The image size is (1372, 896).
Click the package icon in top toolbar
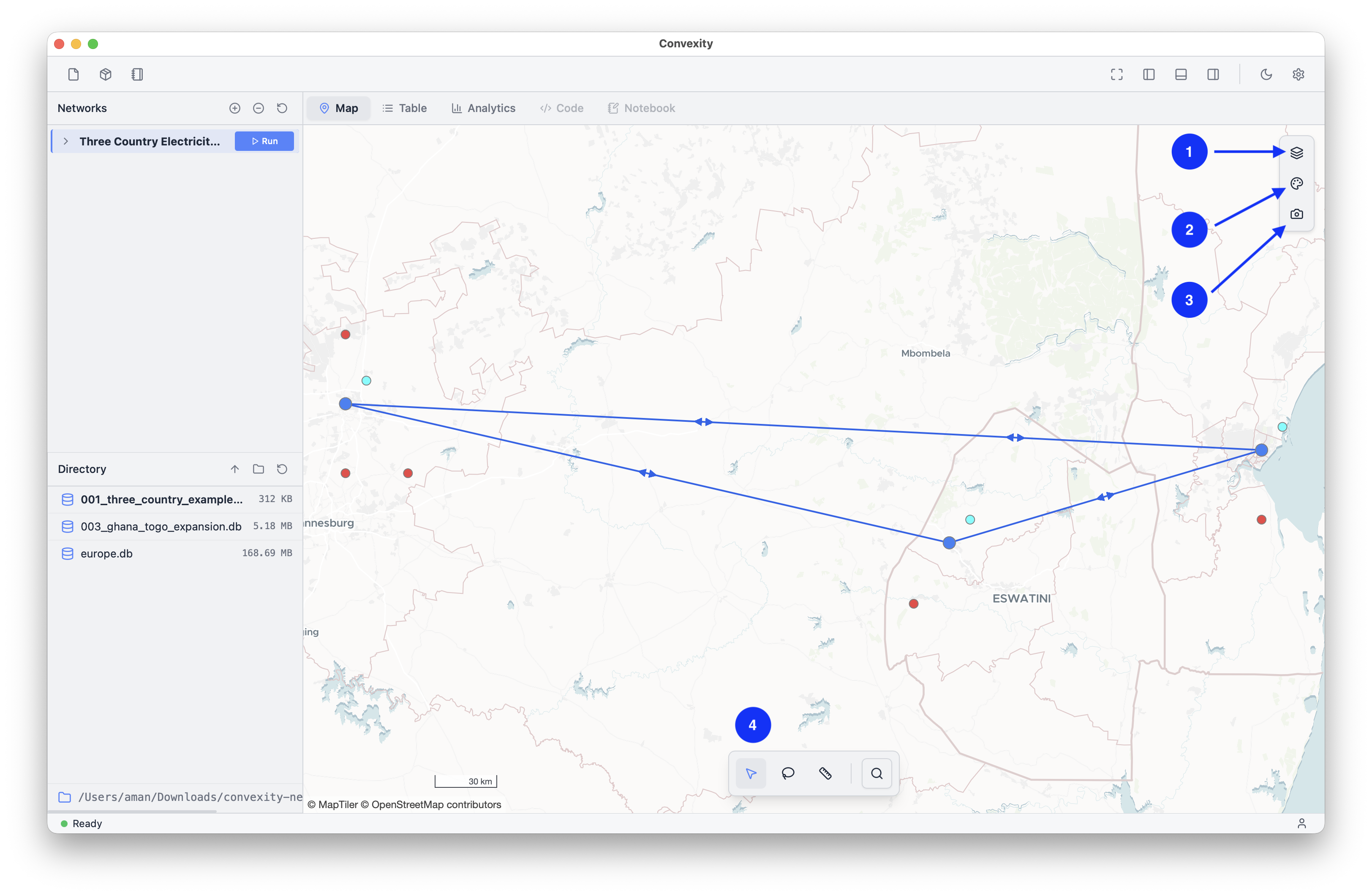105,74
